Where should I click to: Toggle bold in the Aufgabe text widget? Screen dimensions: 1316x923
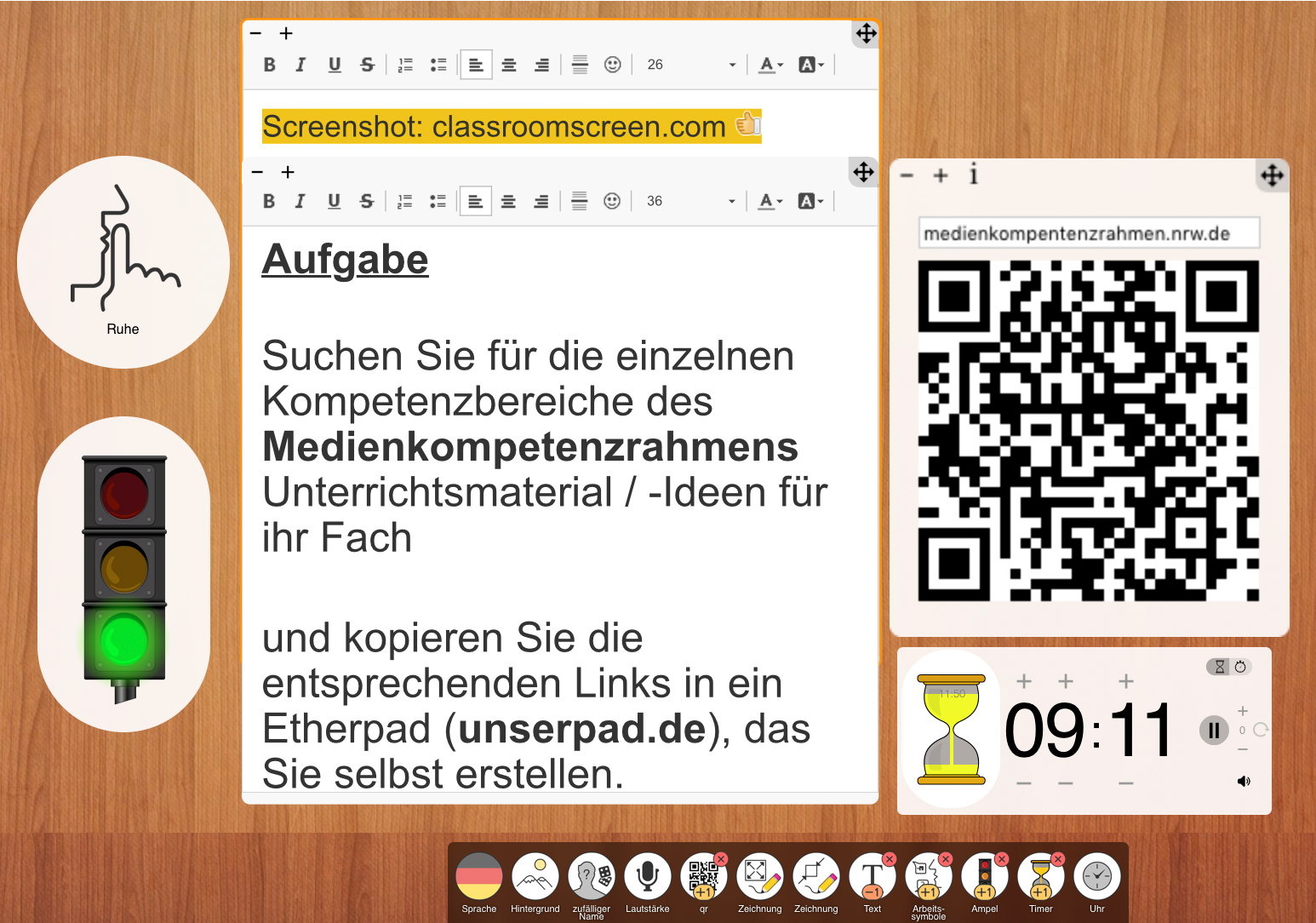click(x=269, y=201)
